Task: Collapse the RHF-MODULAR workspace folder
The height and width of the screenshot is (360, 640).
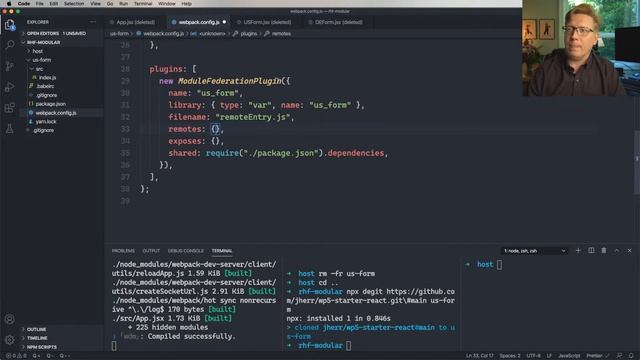Action: click(43, 42)
